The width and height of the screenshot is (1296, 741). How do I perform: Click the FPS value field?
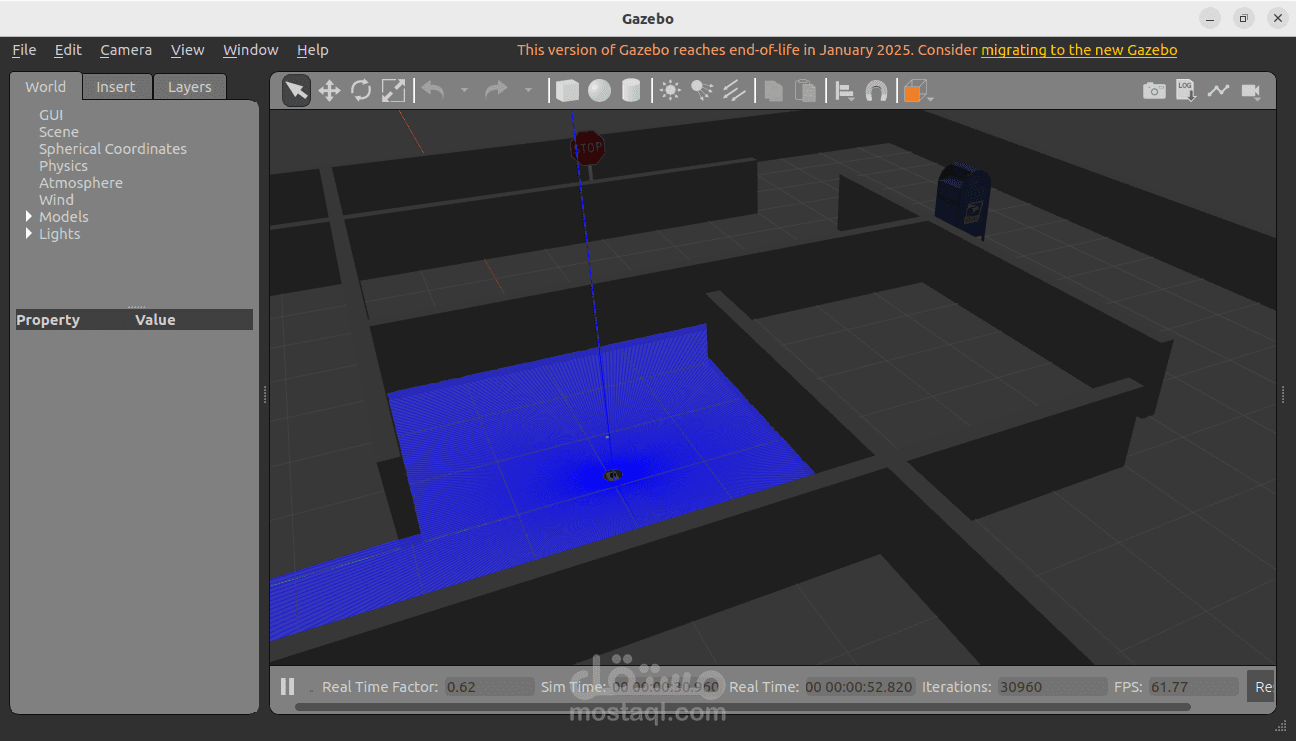point(1194,687)
